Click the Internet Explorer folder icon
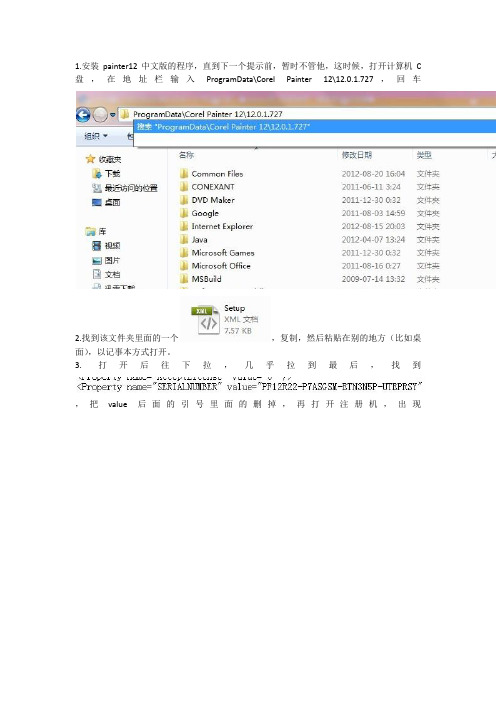This screenshot has height=702, width=496. pos(184,227)
